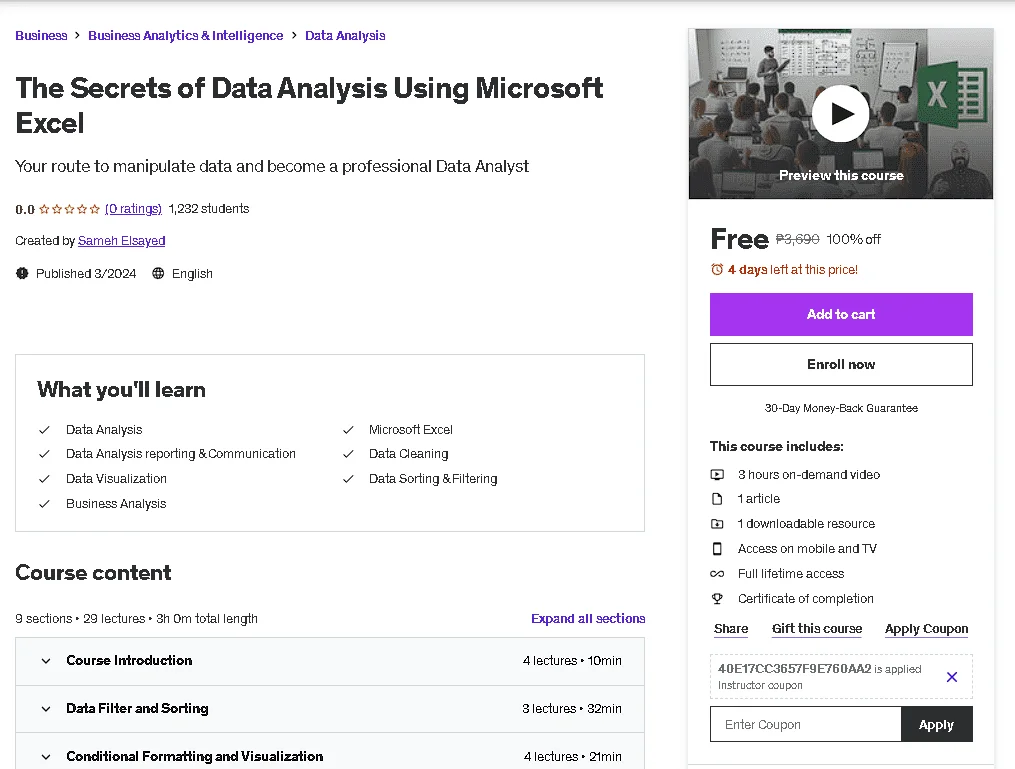Click checkmark beside Data Analysis reporting & Communication
This screenshot has width=1015, height=769.
(44, 454)
